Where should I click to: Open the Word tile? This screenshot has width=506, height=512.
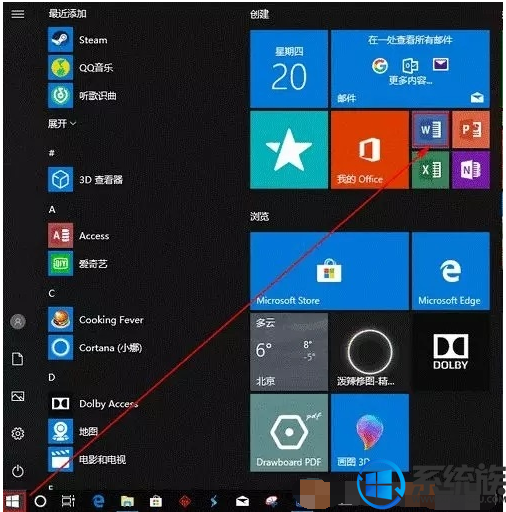(430, 130)
